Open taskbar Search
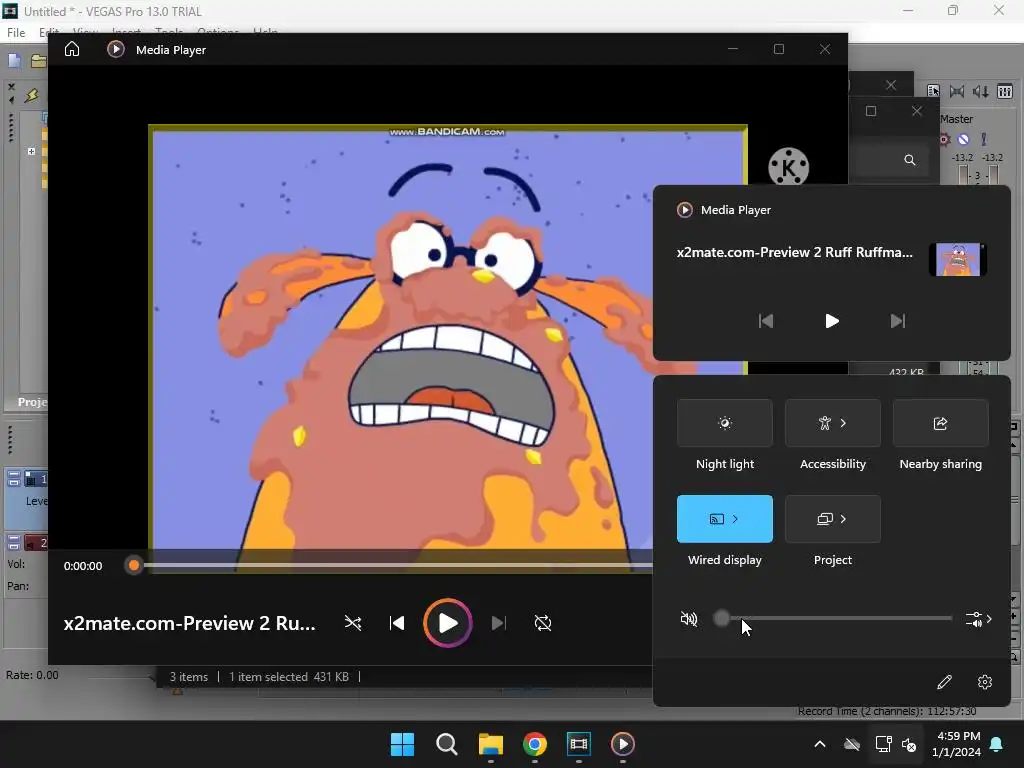 [x=447, y=744]
